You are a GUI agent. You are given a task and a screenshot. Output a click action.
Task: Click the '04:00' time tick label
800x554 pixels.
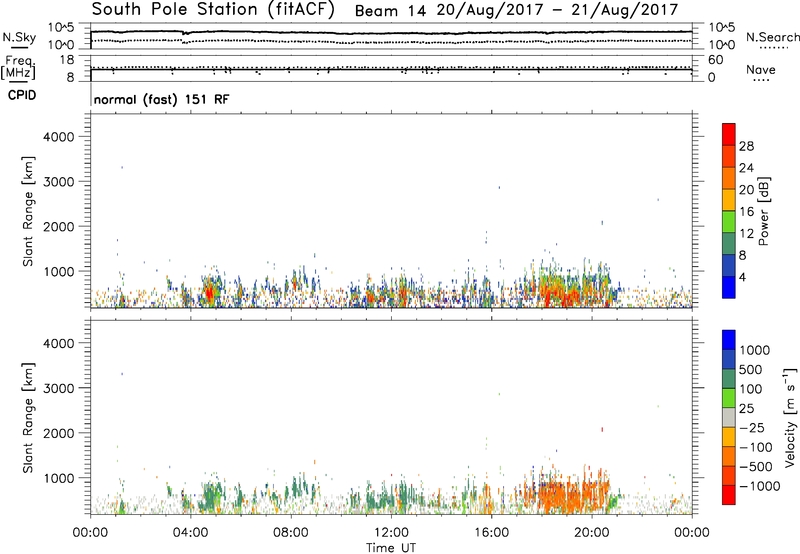point(190,533)
